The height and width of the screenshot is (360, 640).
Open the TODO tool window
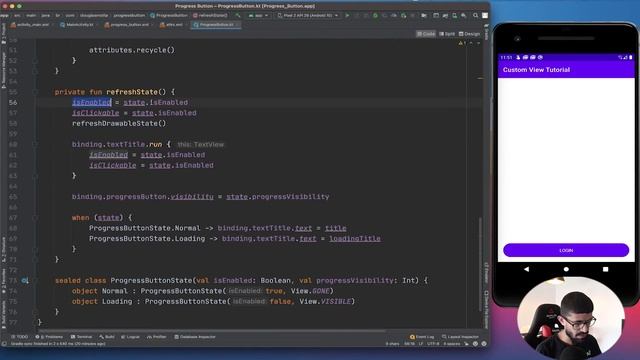pyautogui.click(x=20, y=337)
